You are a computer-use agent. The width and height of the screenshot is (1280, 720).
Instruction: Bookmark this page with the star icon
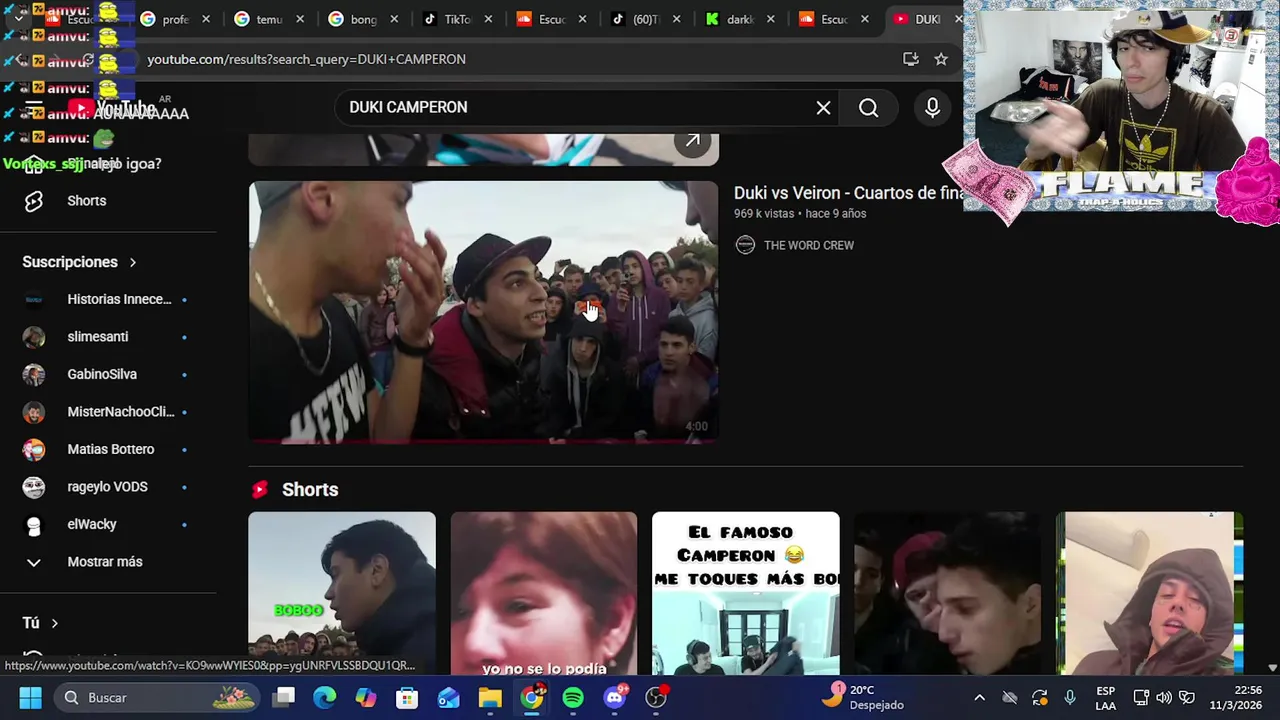940,59
